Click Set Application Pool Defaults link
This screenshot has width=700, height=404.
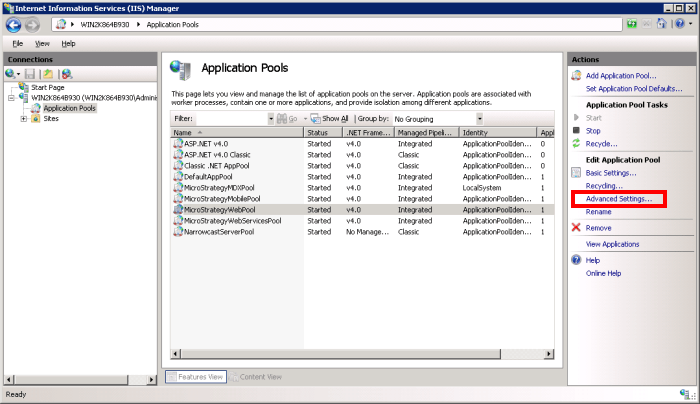pyautogui.click(x=634, y=88)
